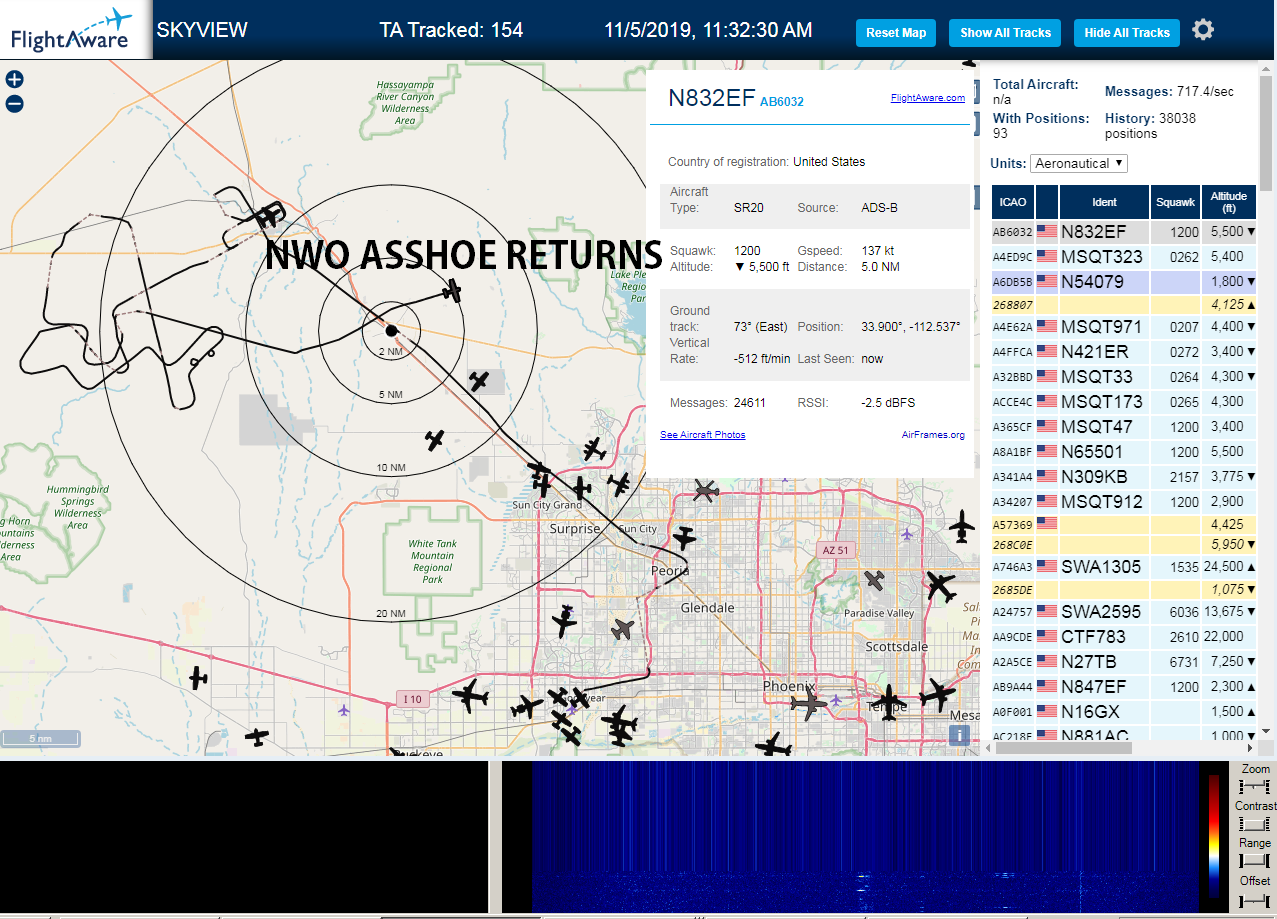Click the AB6032 ICAO code beside N832EF title
This screenshot has width=1277, height=919.
point(781,101)
